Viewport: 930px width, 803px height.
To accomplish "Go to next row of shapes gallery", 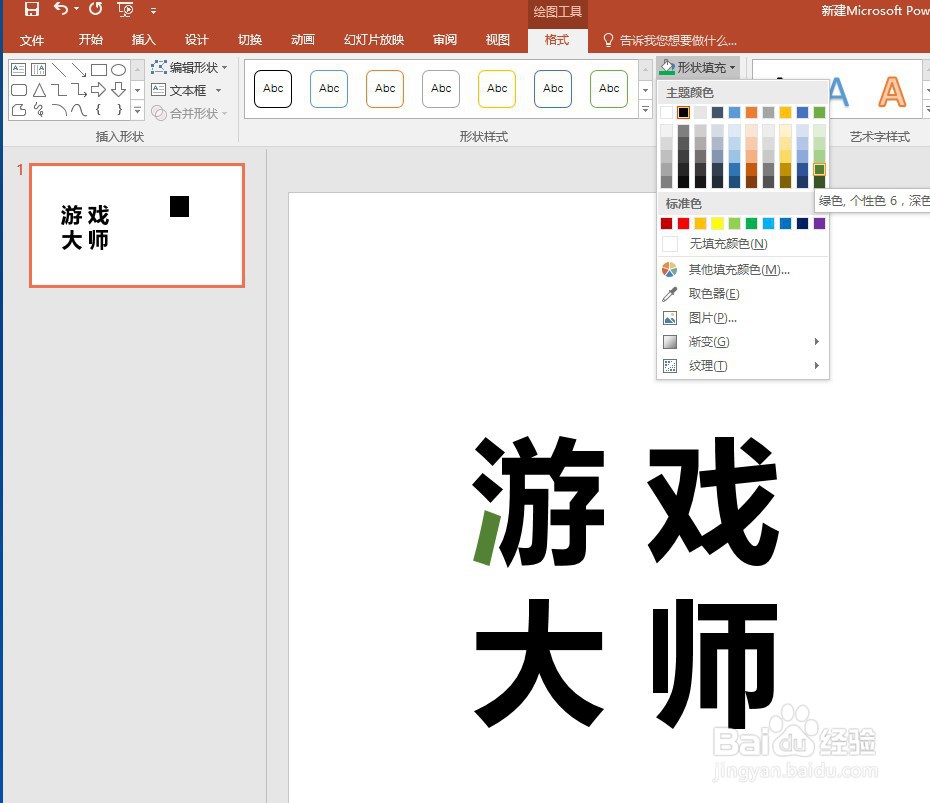I will click(138, 90).
